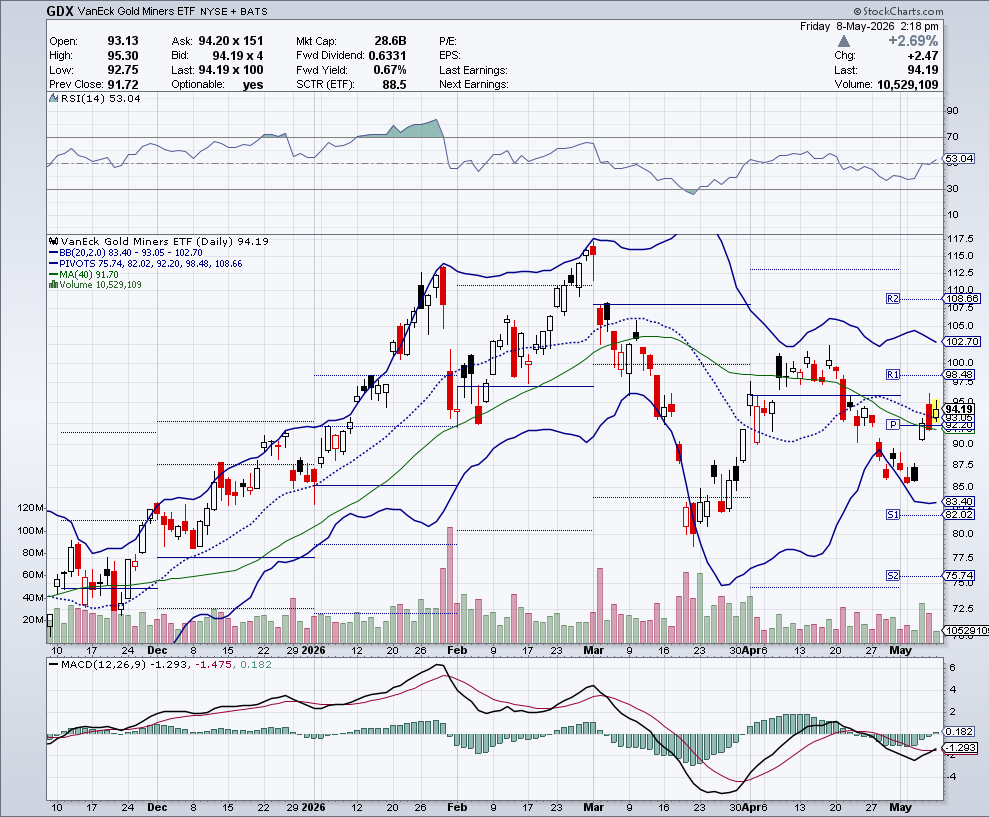This screenshot has width=989, height=817.
Task: Click the Ask quote '94.20 x 151'
Action: click(230, 41)
